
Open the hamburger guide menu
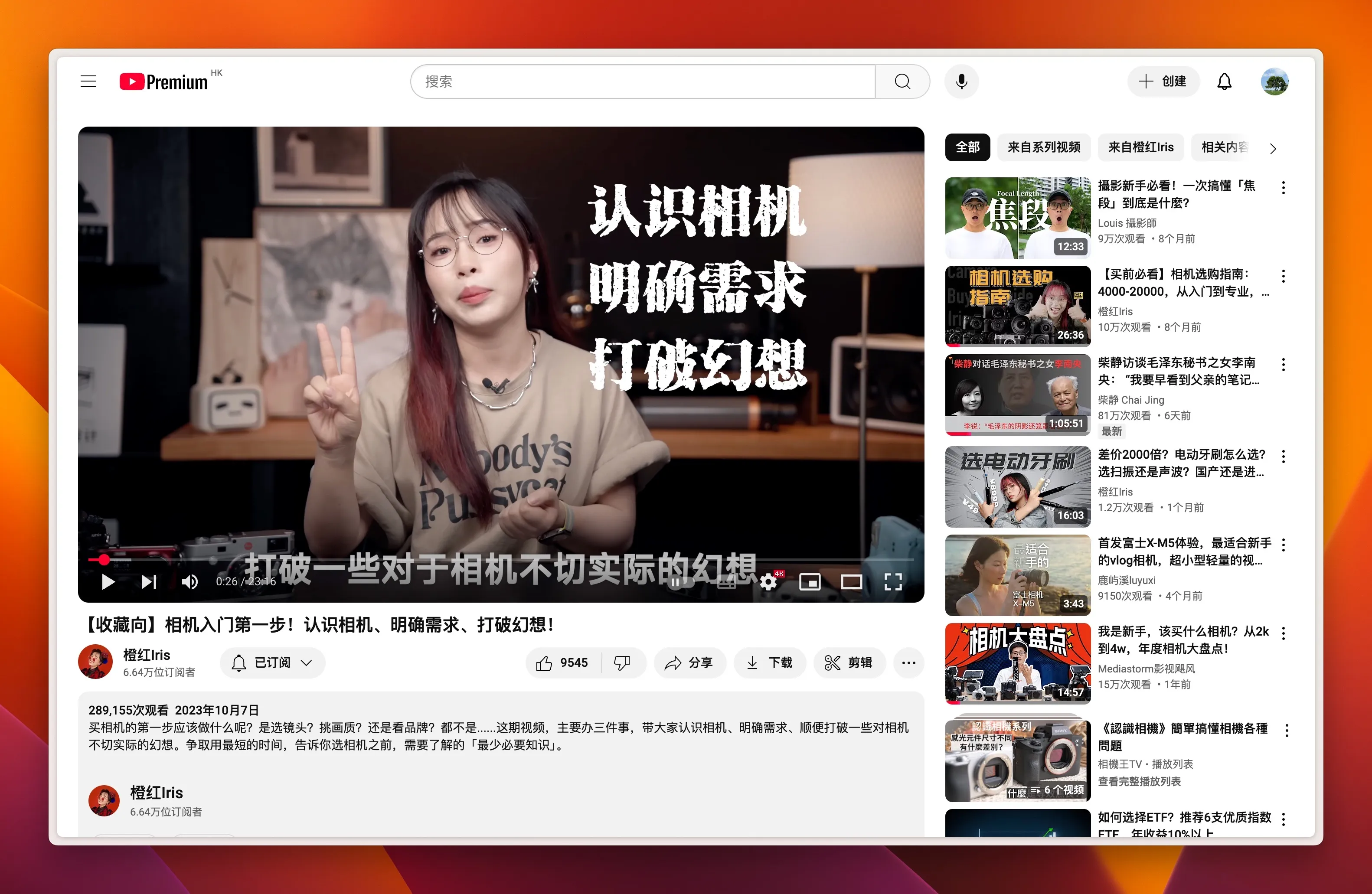pyautogui.click(x=88, y=81)
